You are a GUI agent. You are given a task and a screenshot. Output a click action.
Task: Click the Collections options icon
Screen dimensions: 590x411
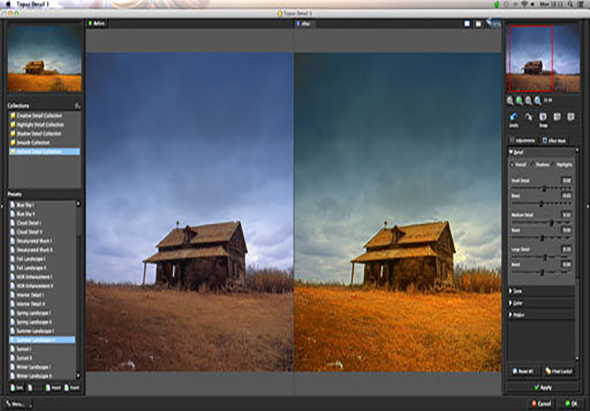77,106
